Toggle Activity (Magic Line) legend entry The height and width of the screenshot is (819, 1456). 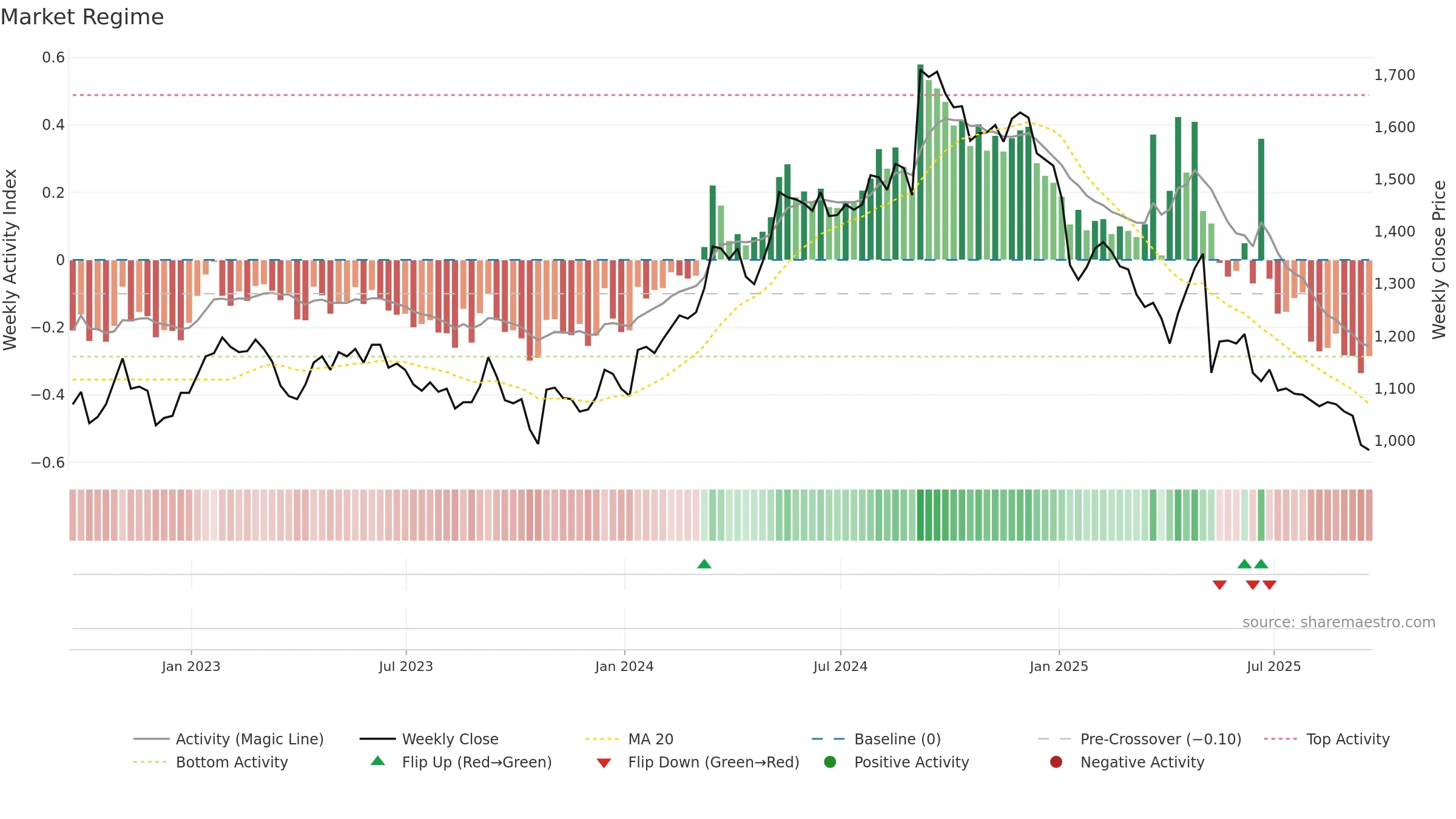pyautogui.click(x=229, y=739)
